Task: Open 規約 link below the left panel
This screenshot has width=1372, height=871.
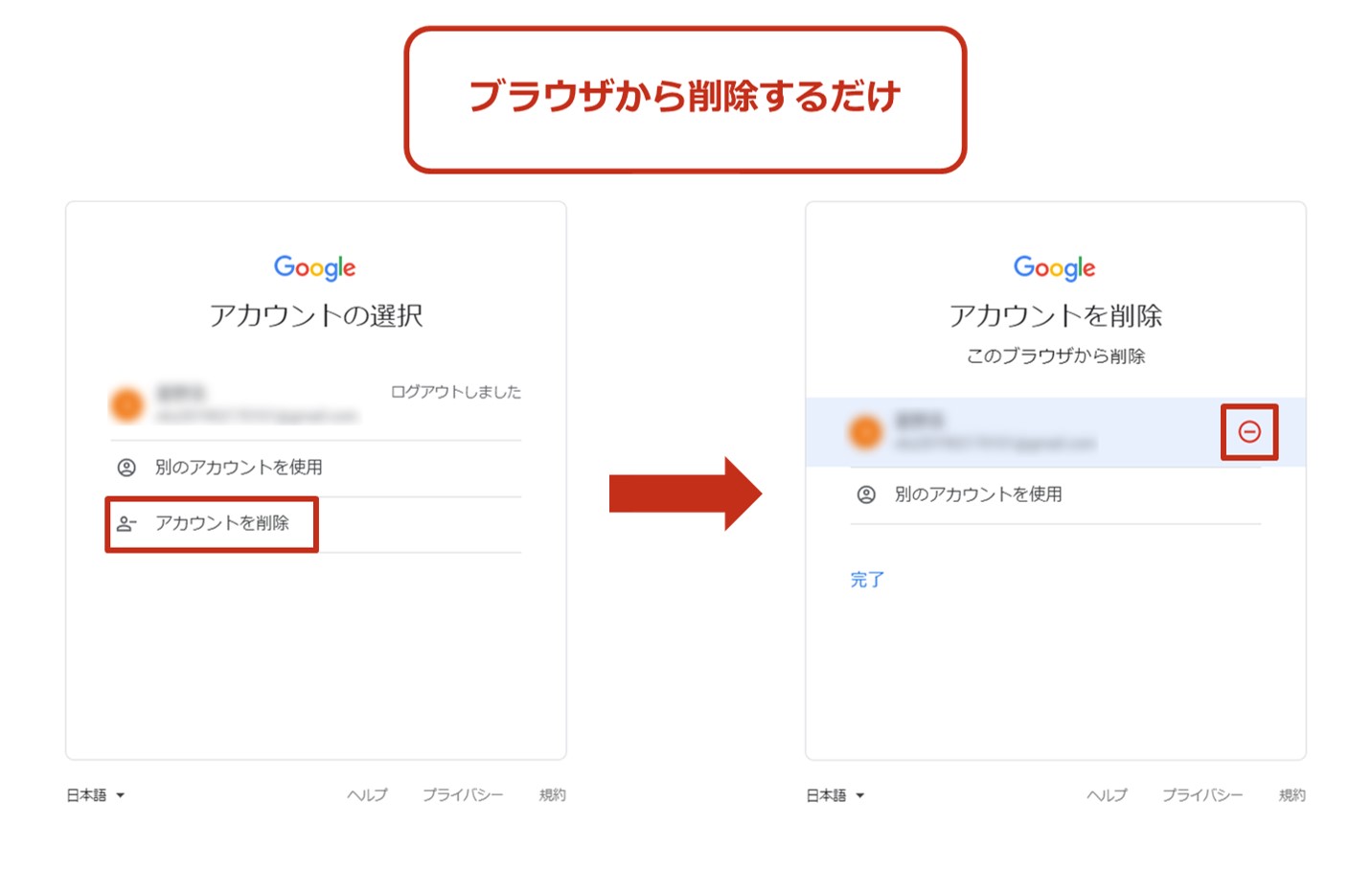Action: coord(553,795)
